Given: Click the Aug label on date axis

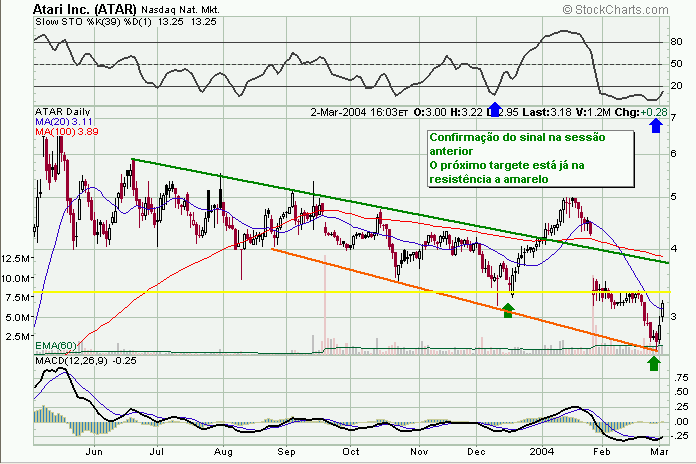Looking at the screenshot, I should pyautogui.click(x=223, y=452).
